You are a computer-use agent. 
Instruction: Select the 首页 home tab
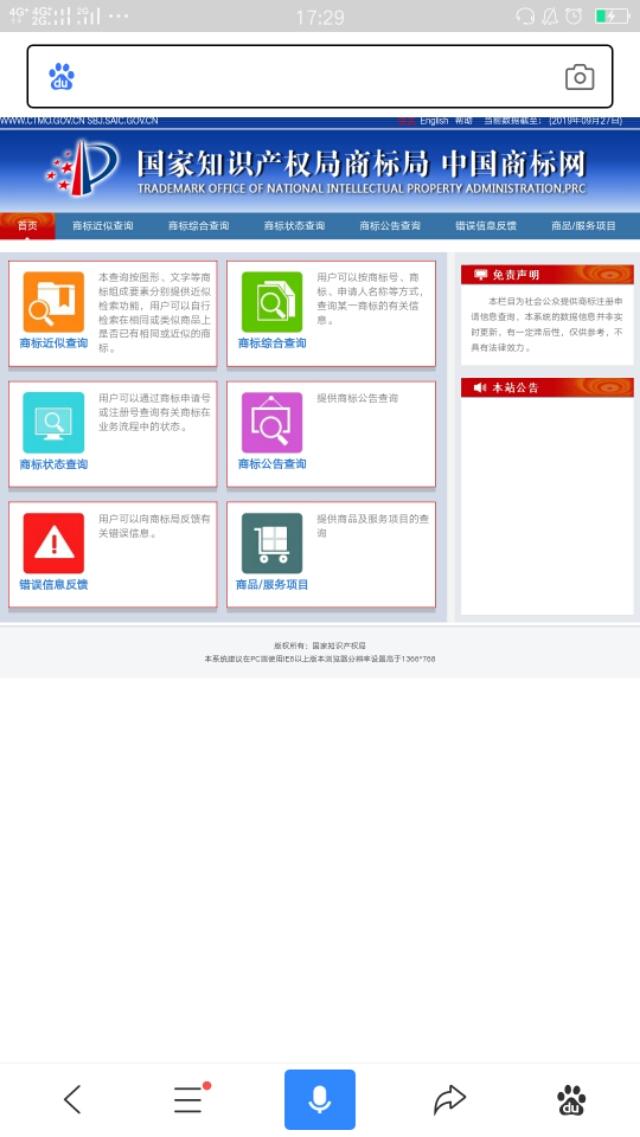tap(28, 226)
